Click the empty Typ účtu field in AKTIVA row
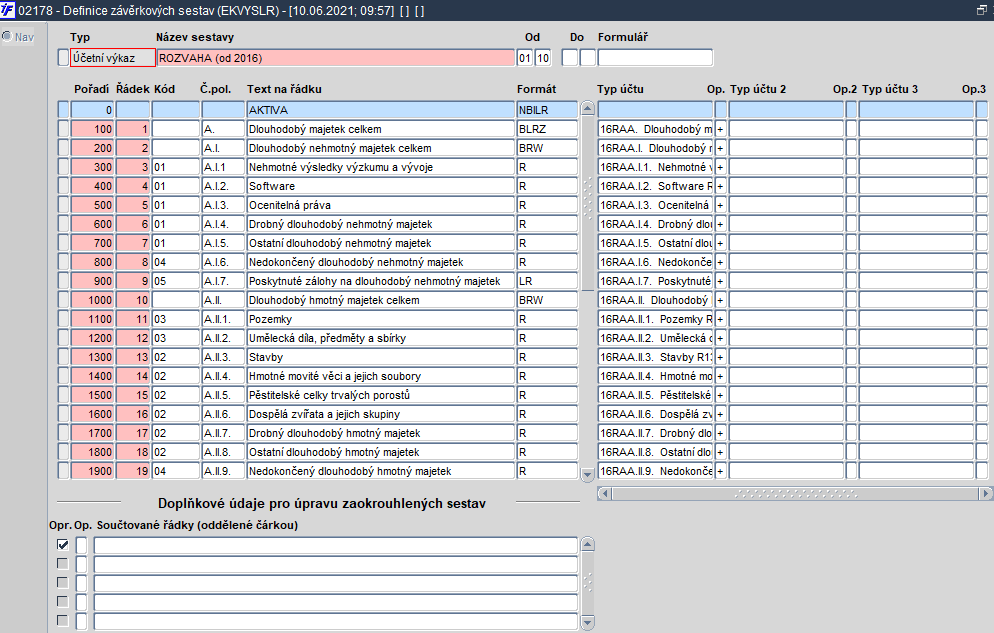Viewport: 994px width, 633px height. click(655, 110)
